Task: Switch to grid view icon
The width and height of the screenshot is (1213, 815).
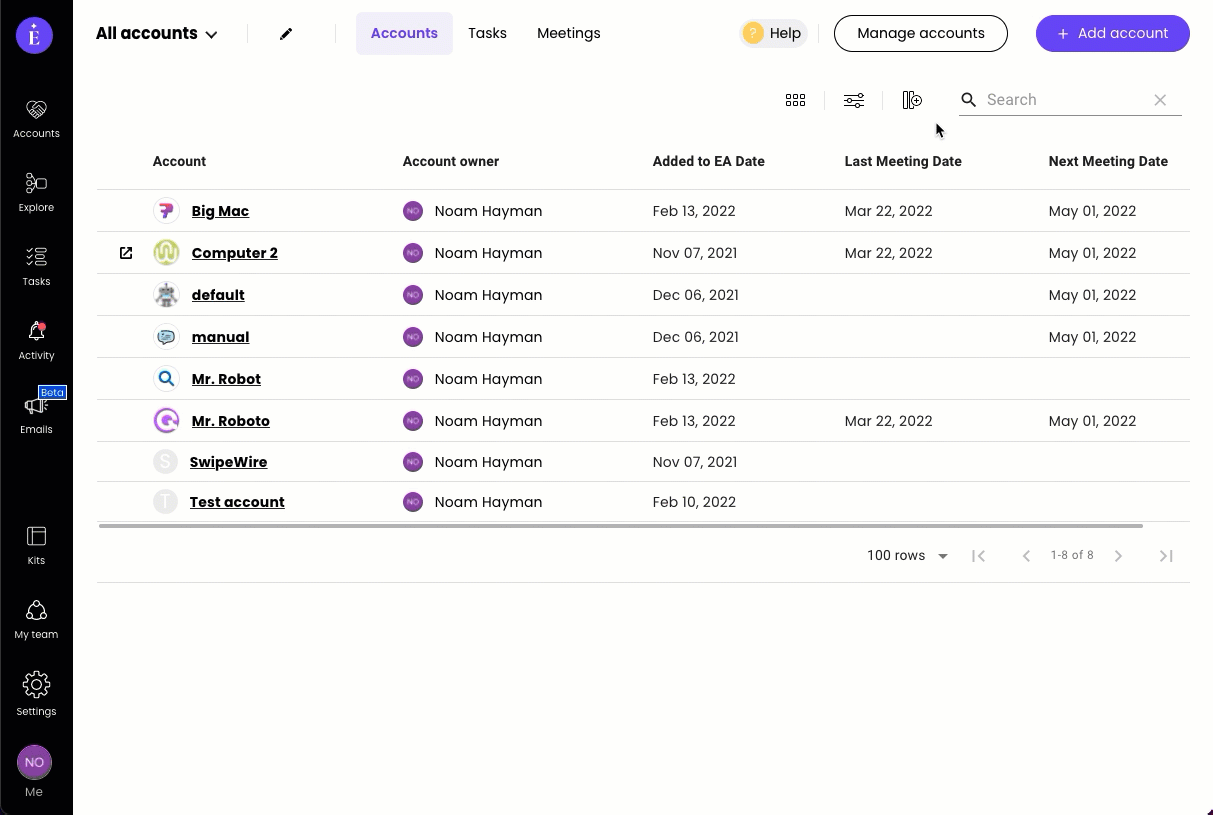Action: click(x=795, y=100)
